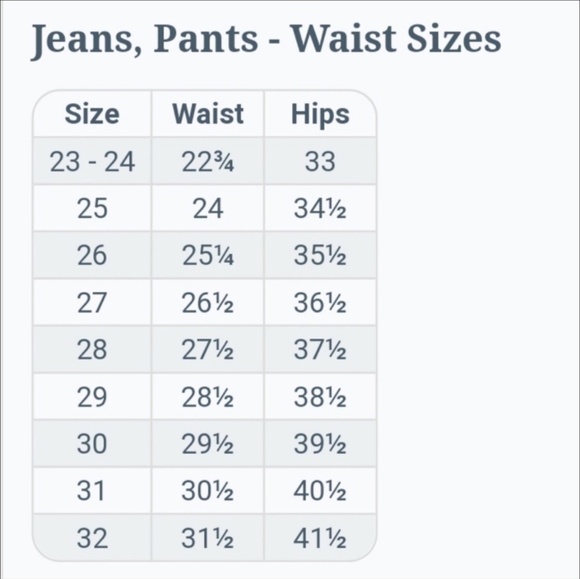This screenshot has width=580, height=579.
Task: Select size 28 row label
Action: tap(92, 349)
